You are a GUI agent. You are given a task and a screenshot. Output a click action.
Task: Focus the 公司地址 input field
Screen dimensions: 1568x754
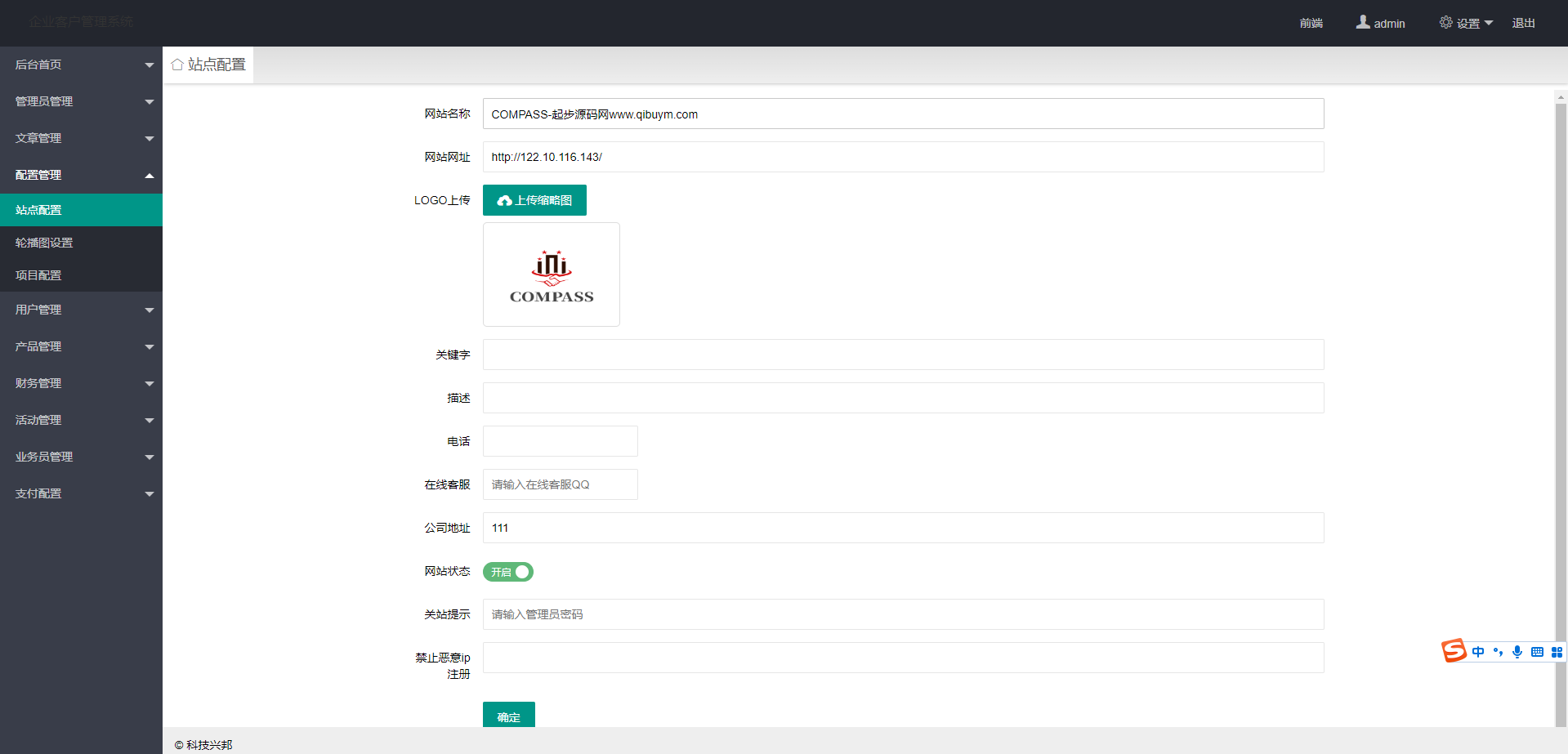pos(903,528)
